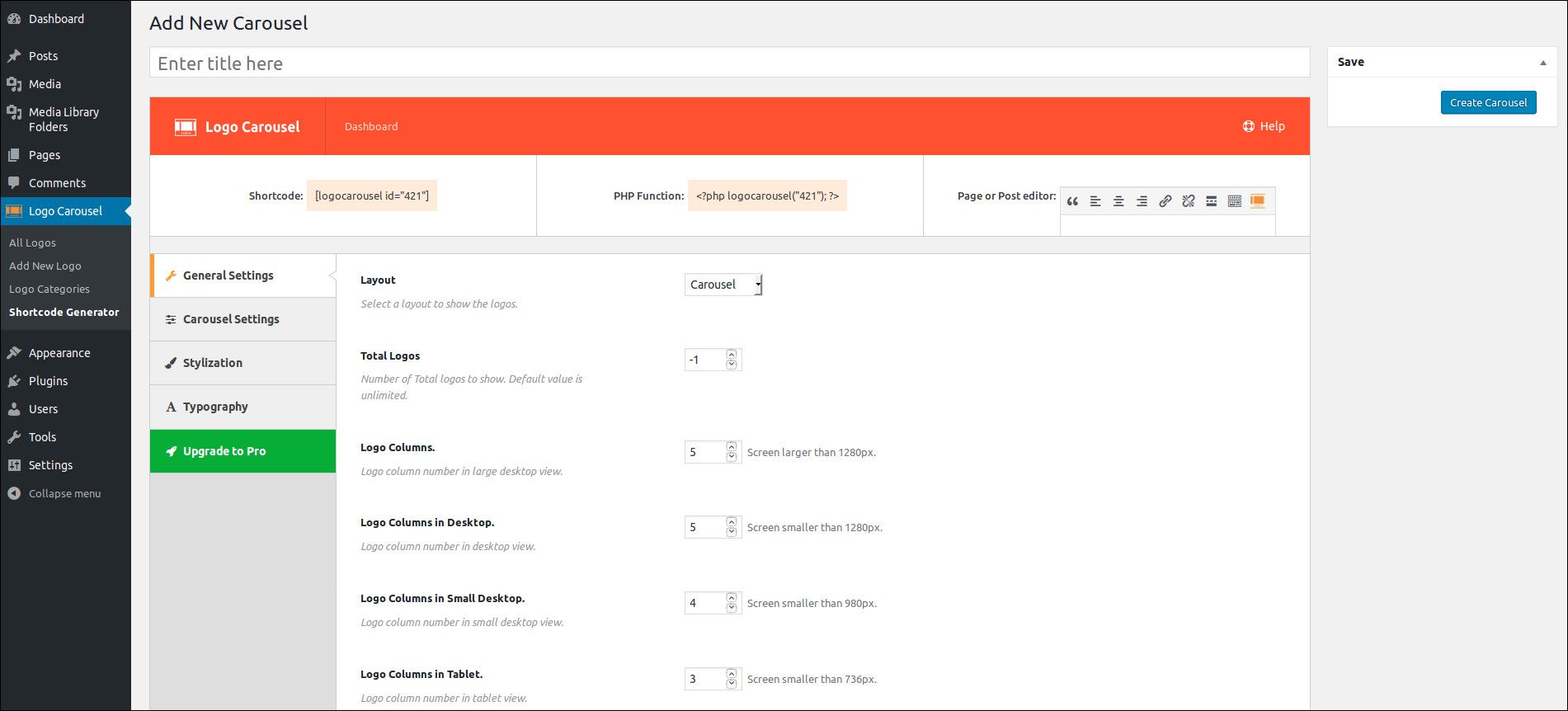Viewport: 1568px width, 711px height.
Task: Select the Upgrade to Pro tab
Action: [243, 451]
